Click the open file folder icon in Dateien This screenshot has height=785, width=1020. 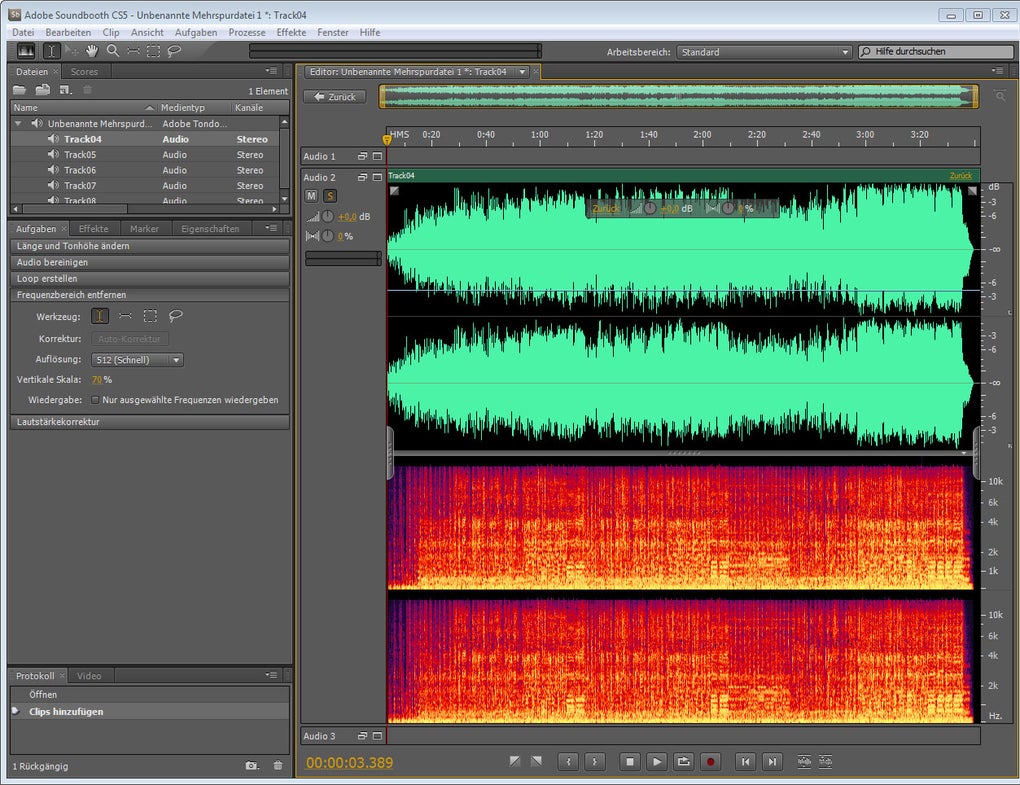(19, 91)
